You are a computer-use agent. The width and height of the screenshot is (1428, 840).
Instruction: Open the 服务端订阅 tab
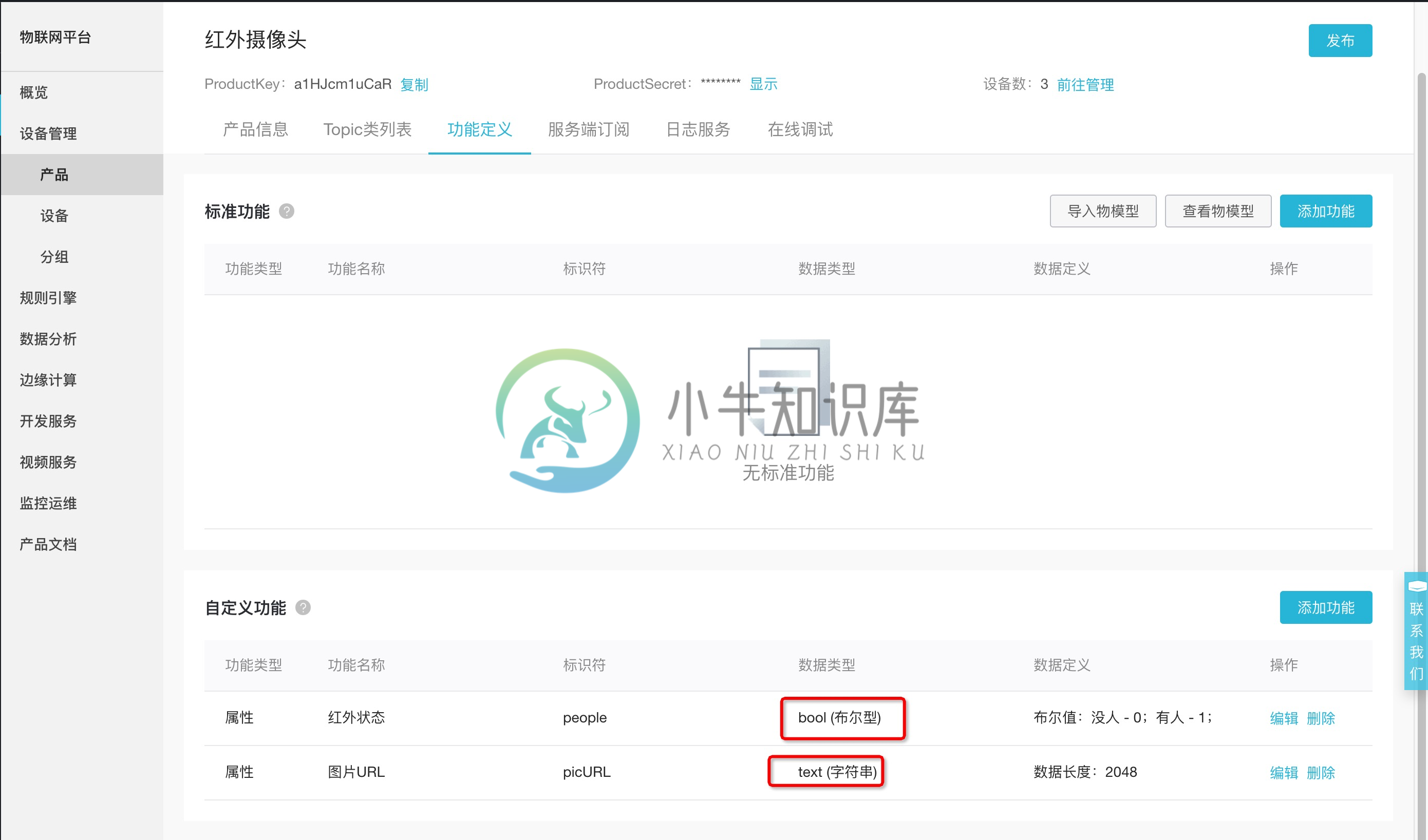pyautogui.click(x=589, y=129)
